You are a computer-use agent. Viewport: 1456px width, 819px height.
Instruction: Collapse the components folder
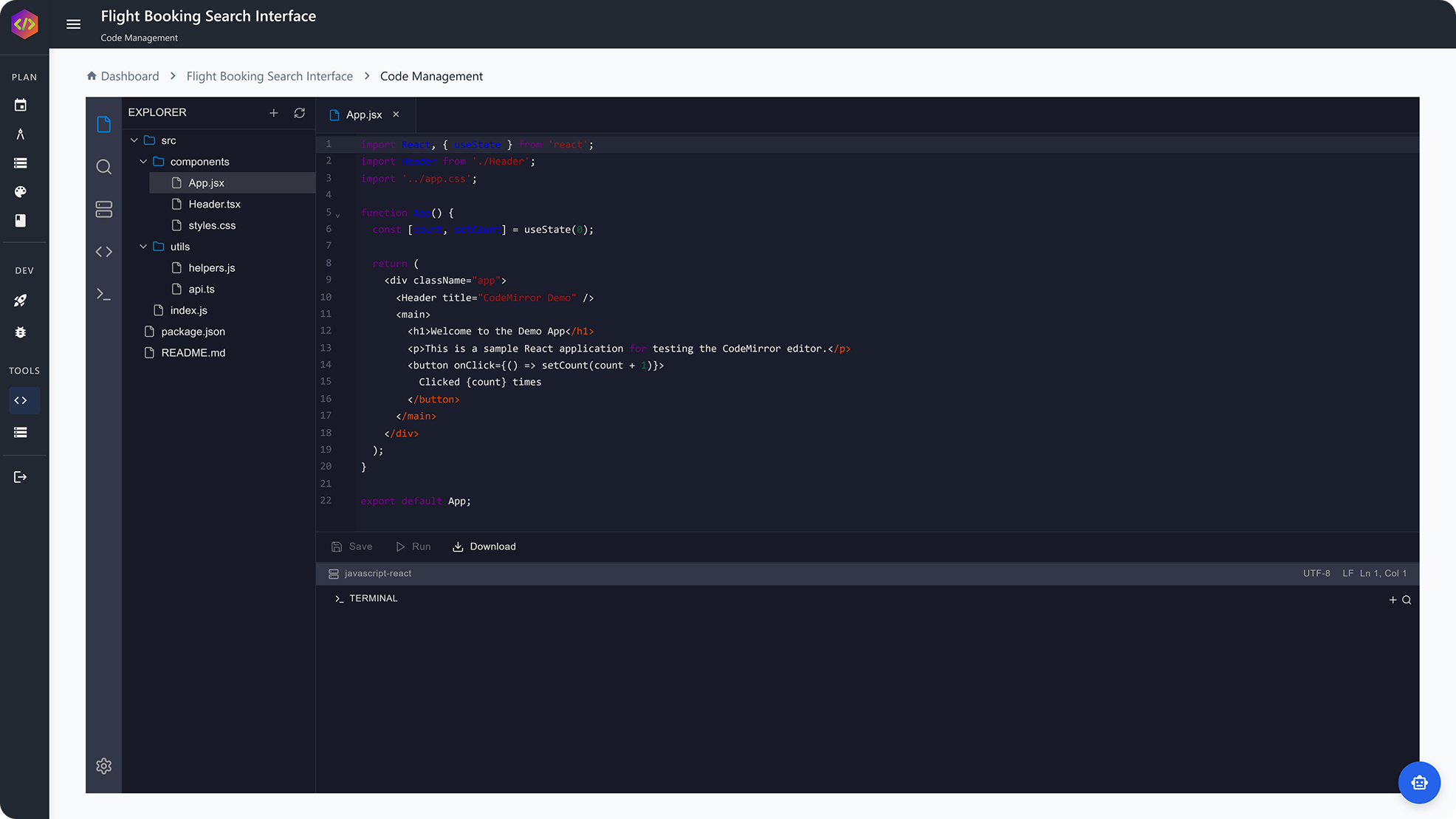143,162
